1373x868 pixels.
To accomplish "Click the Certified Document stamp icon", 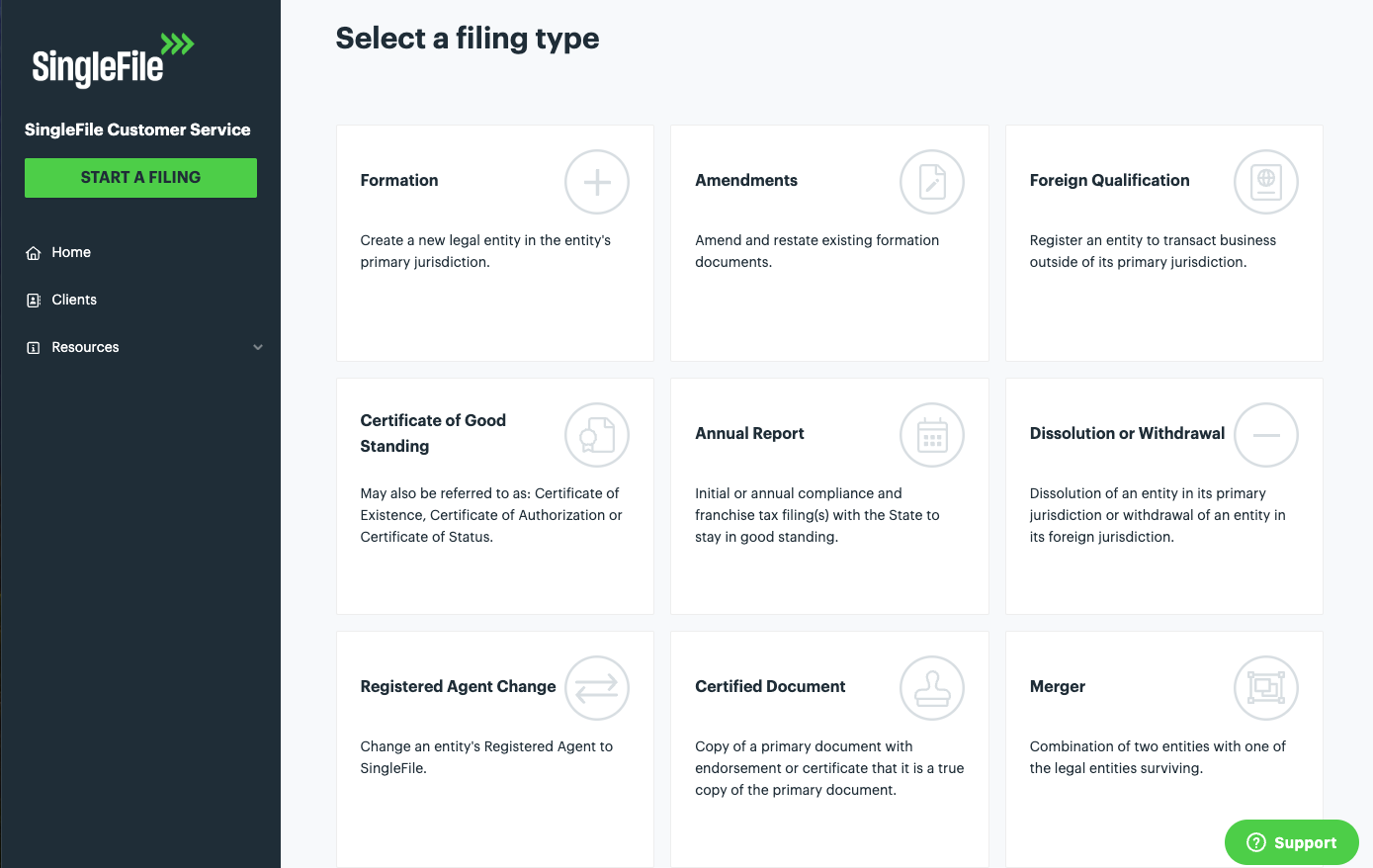I will tap(932, 688).
